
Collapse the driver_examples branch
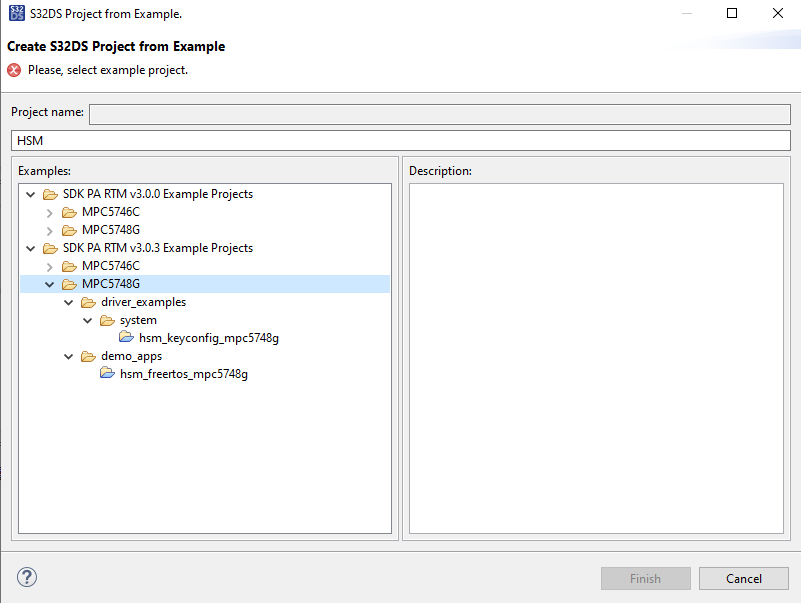(x=68, y=301)
